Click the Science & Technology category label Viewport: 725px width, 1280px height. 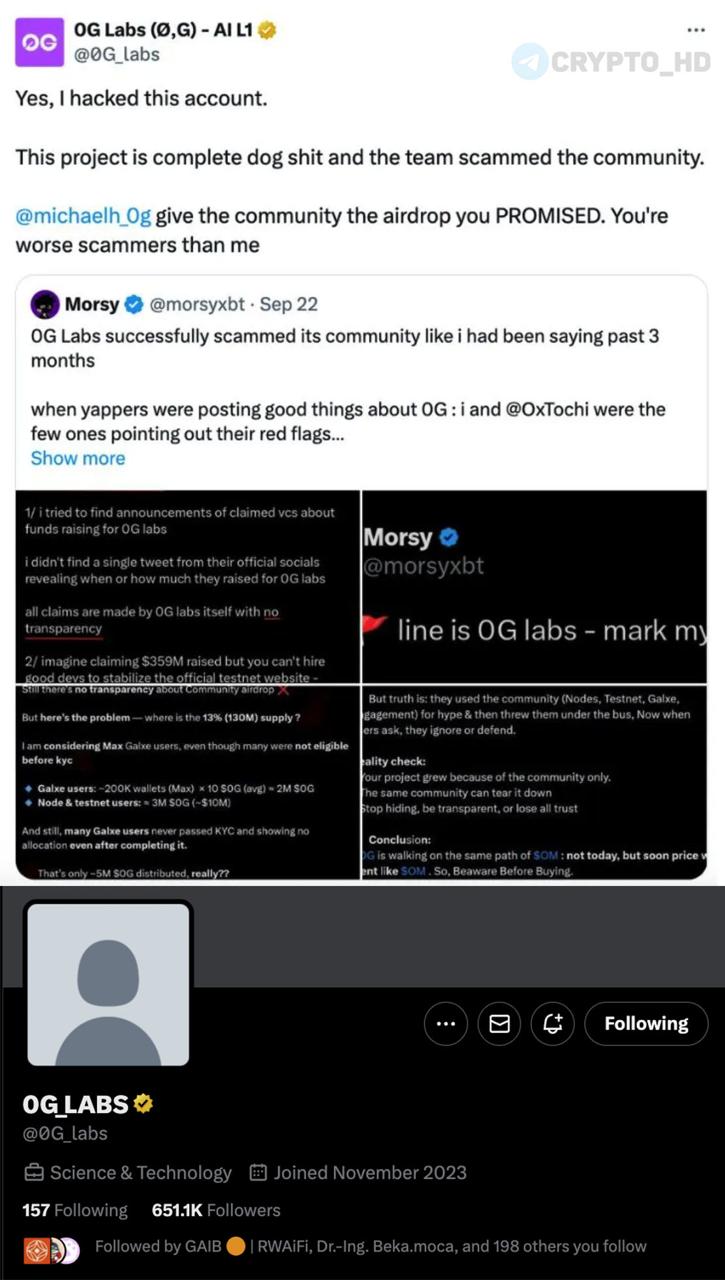click(x=140, y=1172)
